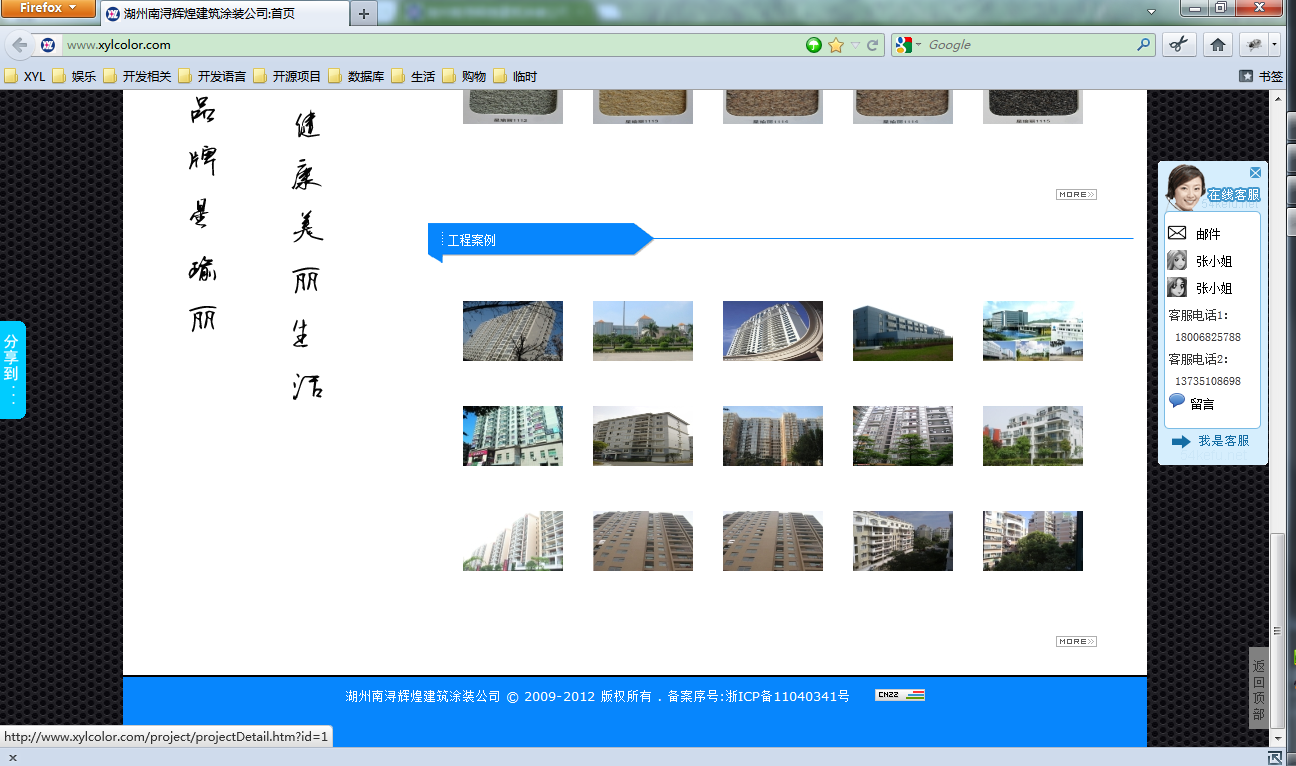Open the Google search engine dropdown
1296x766 pixels.
click(x=906, y=45)
